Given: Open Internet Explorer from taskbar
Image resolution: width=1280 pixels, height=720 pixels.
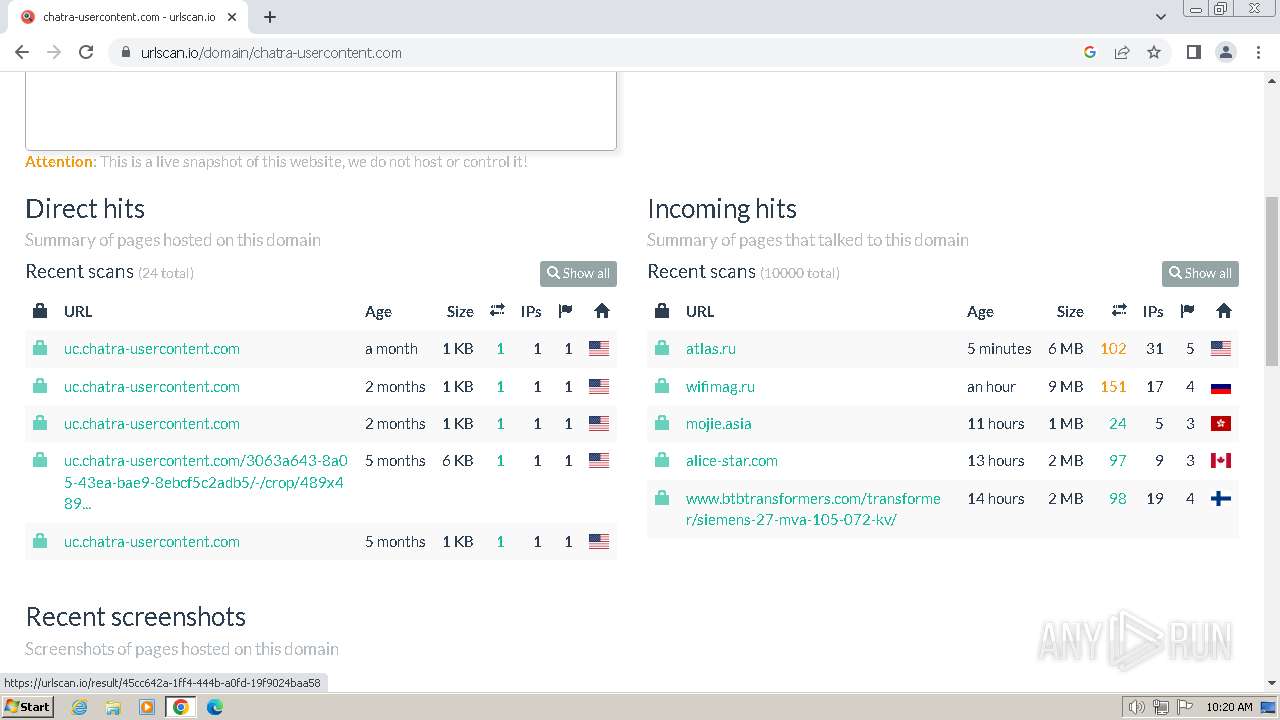Looking at the screenshot, I should click(x=80, y=707).
